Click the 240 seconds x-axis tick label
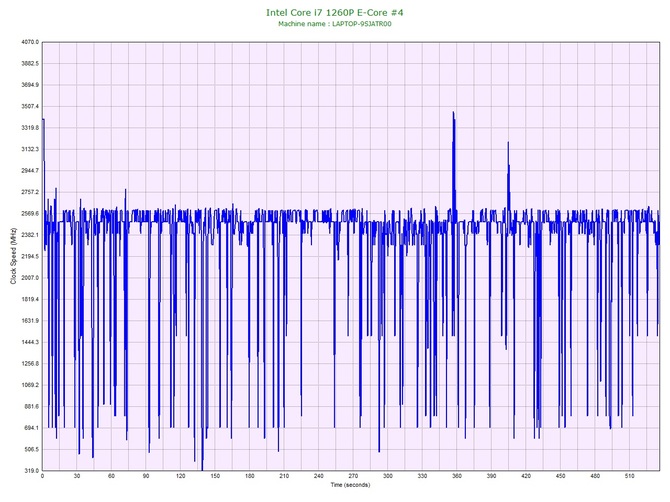 pos(319,476)
